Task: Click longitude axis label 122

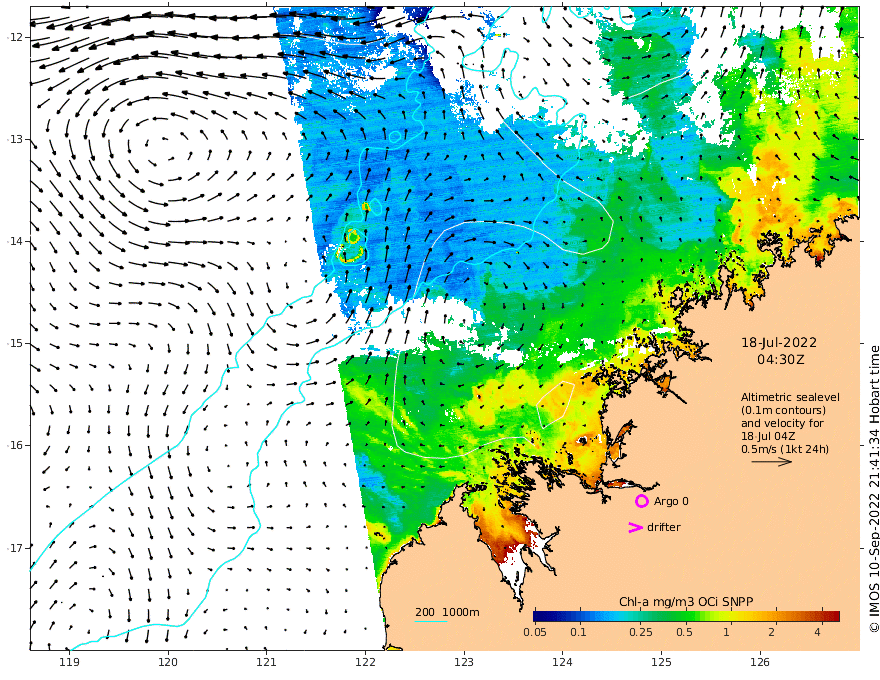Action: pyautogui.click(x=365, y=663)
